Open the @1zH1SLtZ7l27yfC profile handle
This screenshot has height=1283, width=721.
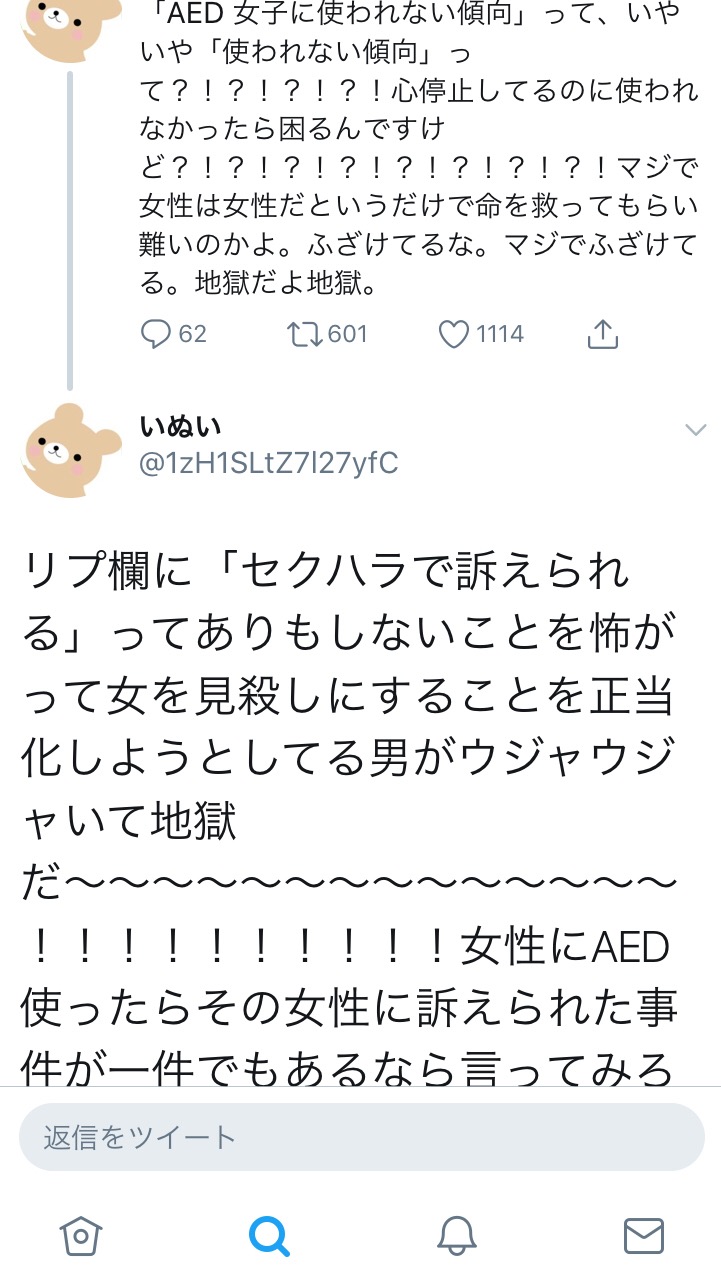pos(269,463)
